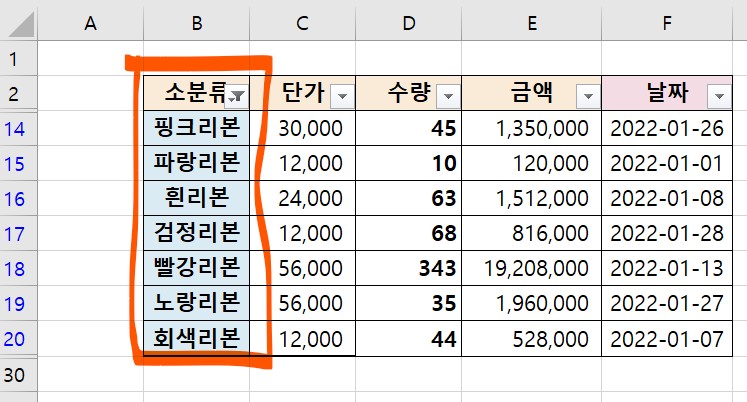This screenshot has height=402, width=747.
Task: Select the date cell 2022-01-26
Action: (667, 128)
